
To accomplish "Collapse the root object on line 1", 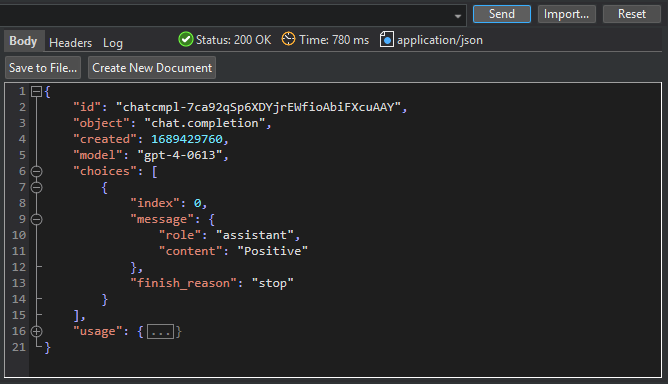I will point(37,91).
